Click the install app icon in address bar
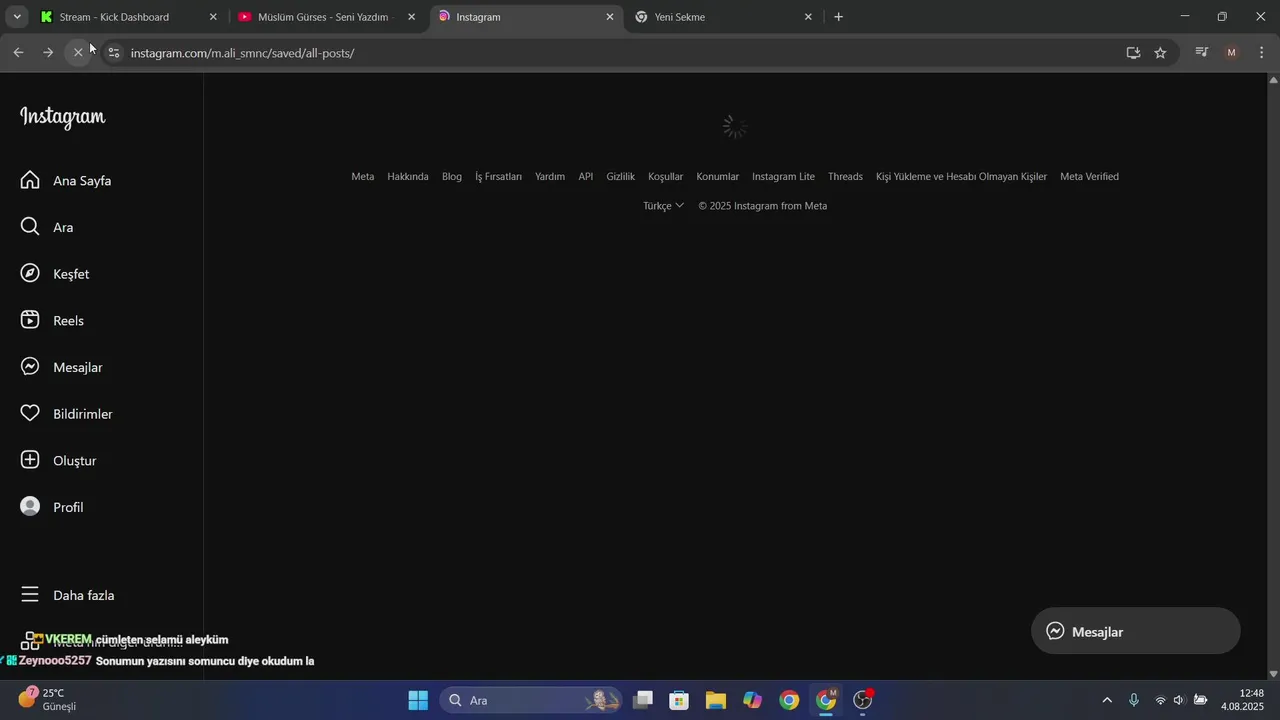1280x720 pixels. [x=1133, y=53]
